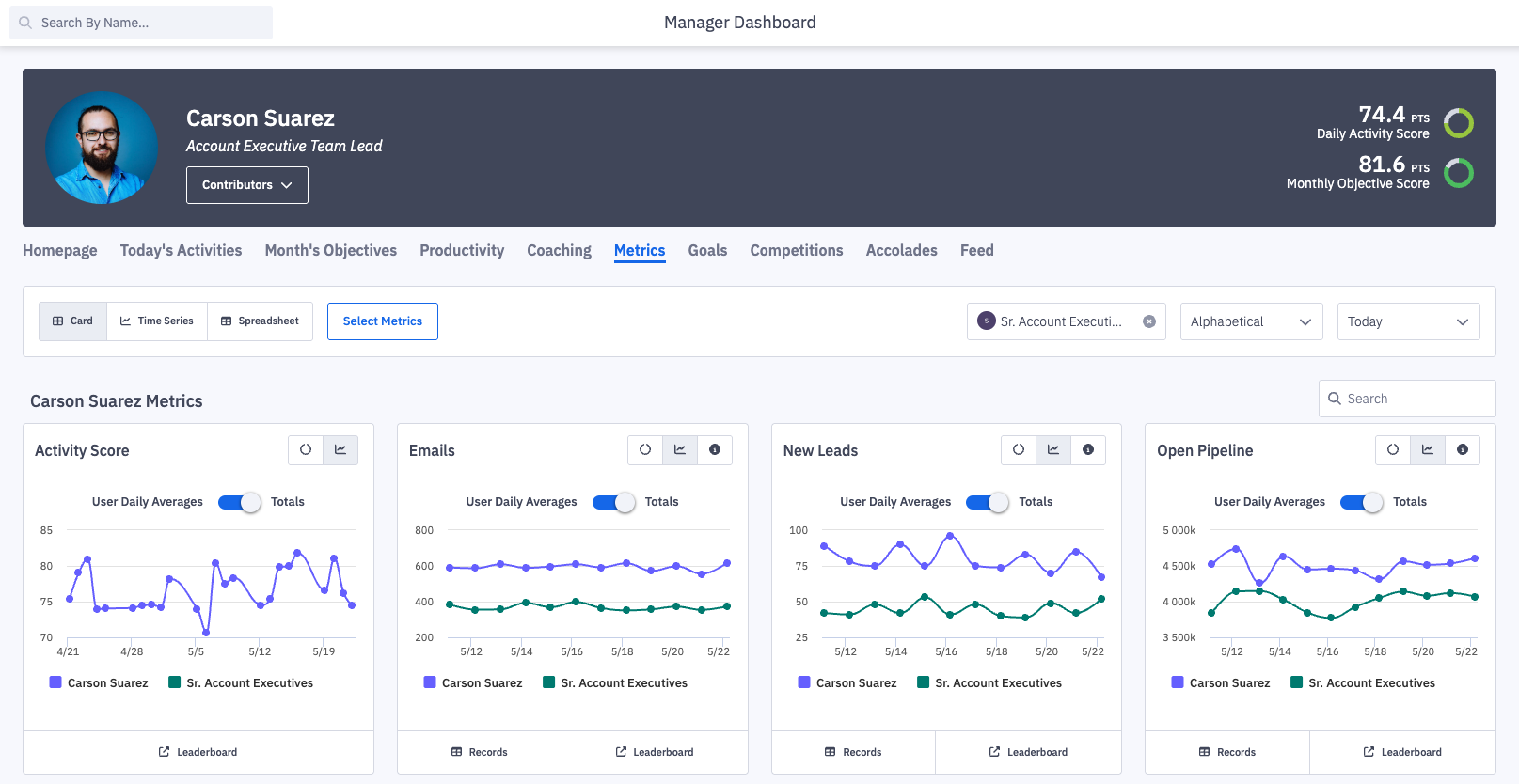Image resolution: width=1519 pixels, height=784 pixels.
Task: Switch New Leads card to donut view
Action: [1019, 450]
